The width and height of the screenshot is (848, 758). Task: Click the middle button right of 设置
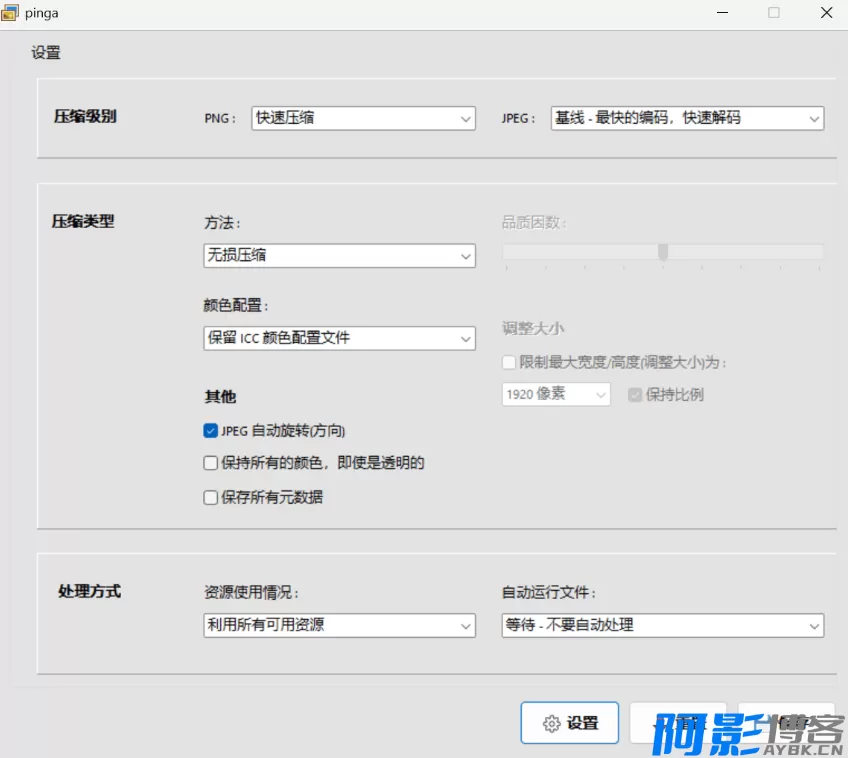pyautogui.click(x=678, y=722)
